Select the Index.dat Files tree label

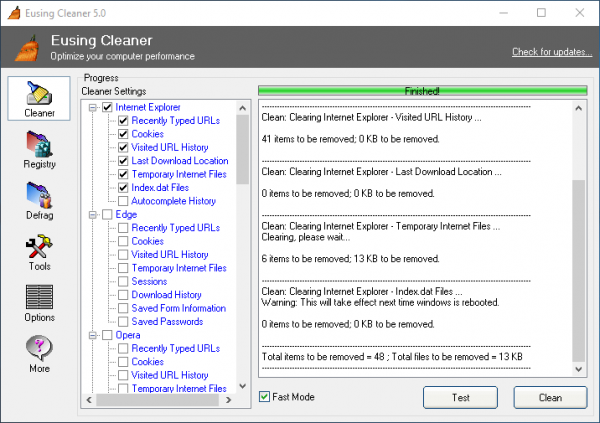[160, 188]
